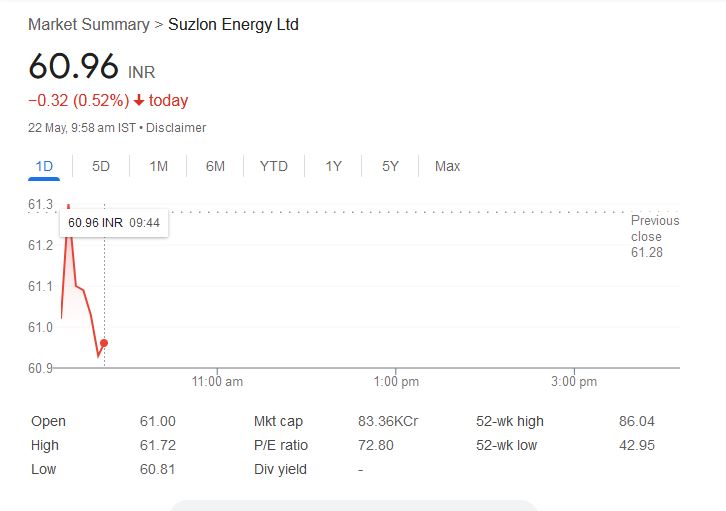Click the 61.1 y-axis label
726x511 pixels.
(x=41, y=287)
